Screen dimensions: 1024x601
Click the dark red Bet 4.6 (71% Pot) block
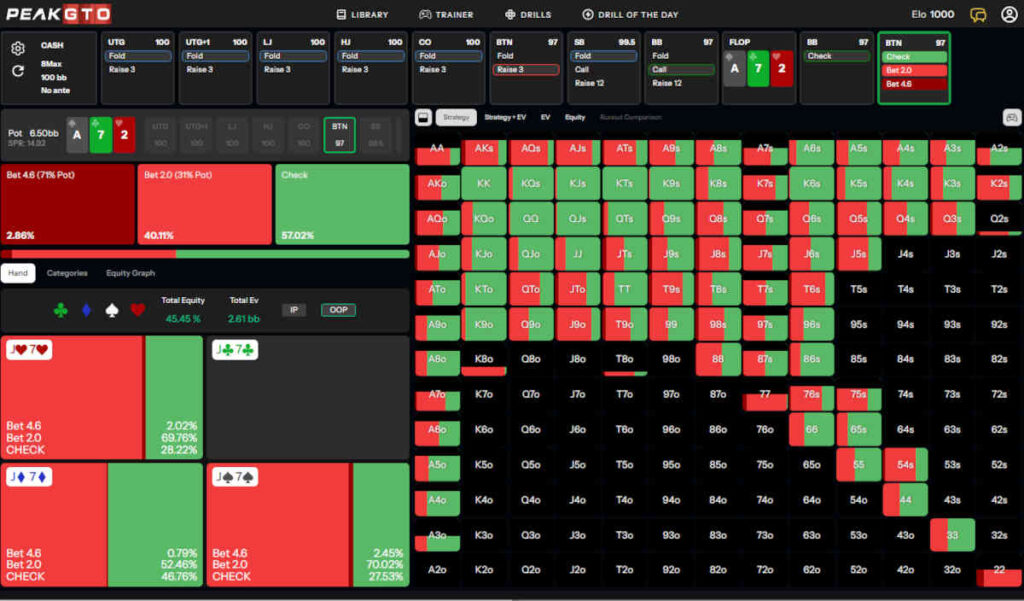point(68,205)
